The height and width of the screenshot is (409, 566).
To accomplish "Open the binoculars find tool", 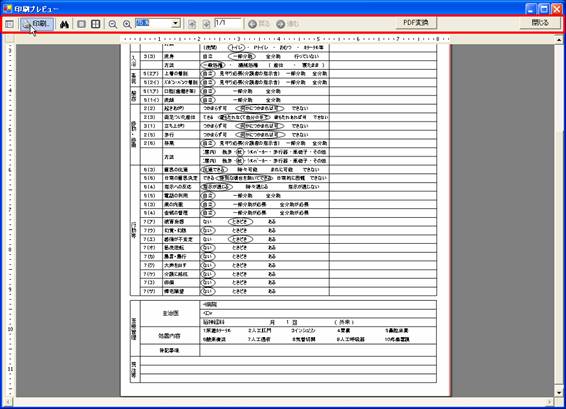I will [x=64, y=24].
